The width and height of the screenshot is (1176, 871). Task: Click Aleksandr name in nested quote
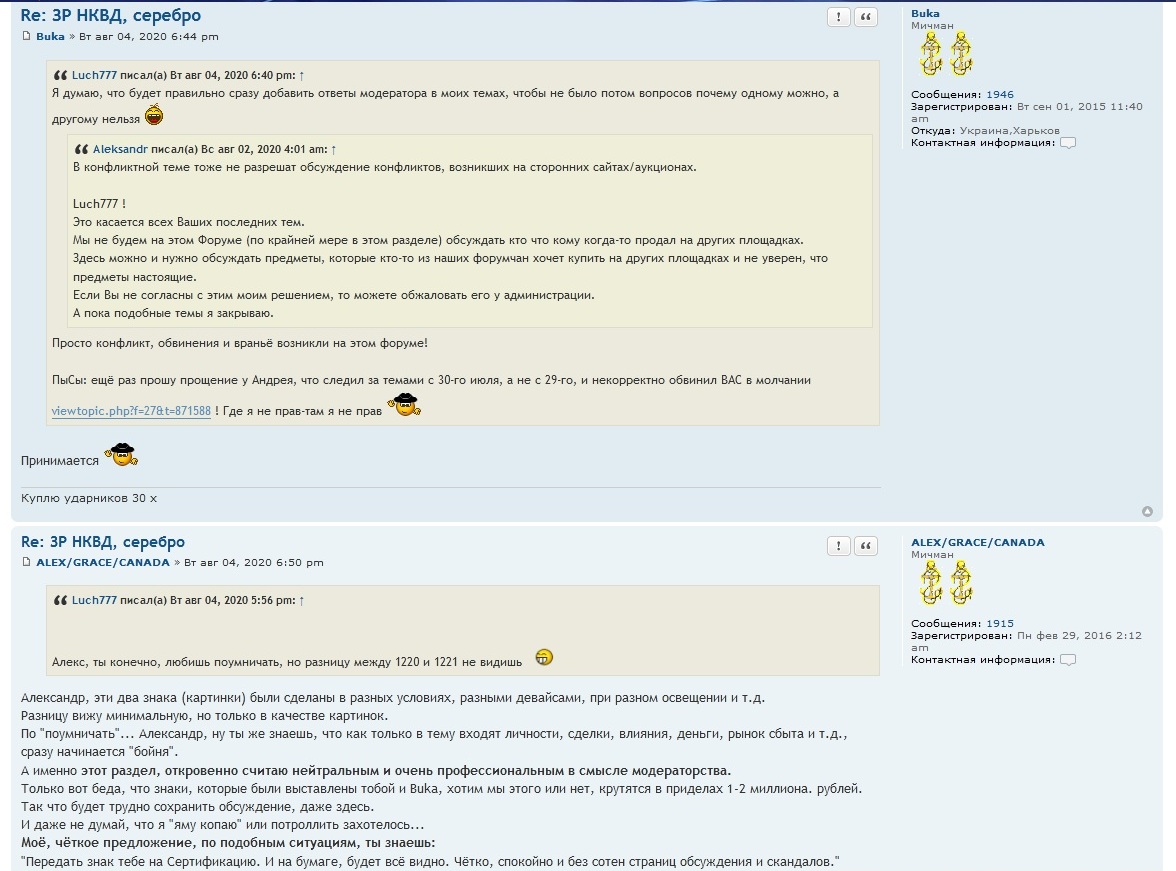coord(120,148)
